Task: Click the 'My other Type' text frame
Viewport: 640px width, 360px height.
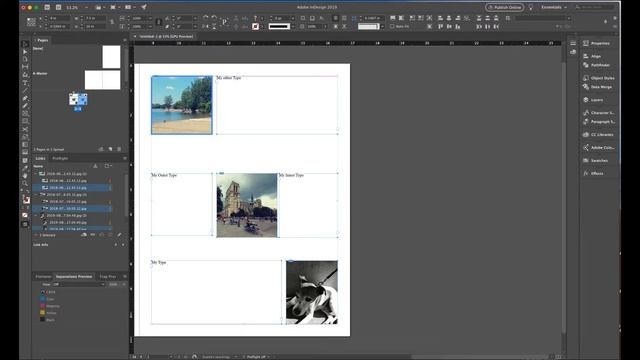Action: [x=277, y=105]
